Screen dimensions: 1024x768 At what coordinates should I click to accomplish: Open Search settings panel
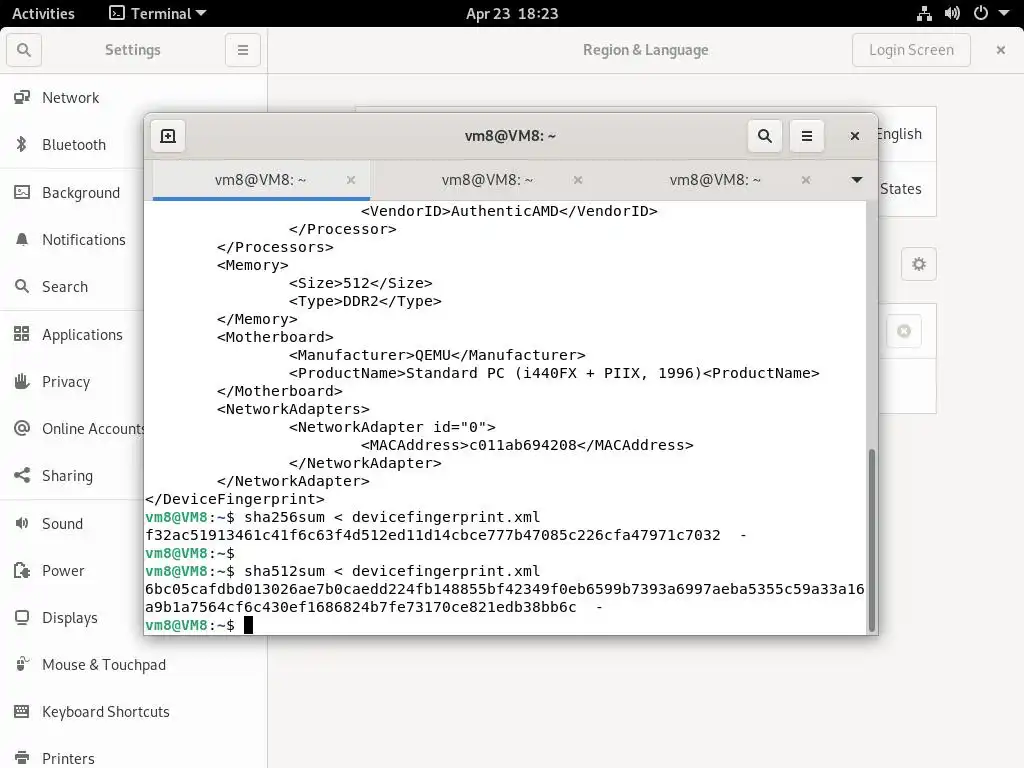tap(72, 287)
